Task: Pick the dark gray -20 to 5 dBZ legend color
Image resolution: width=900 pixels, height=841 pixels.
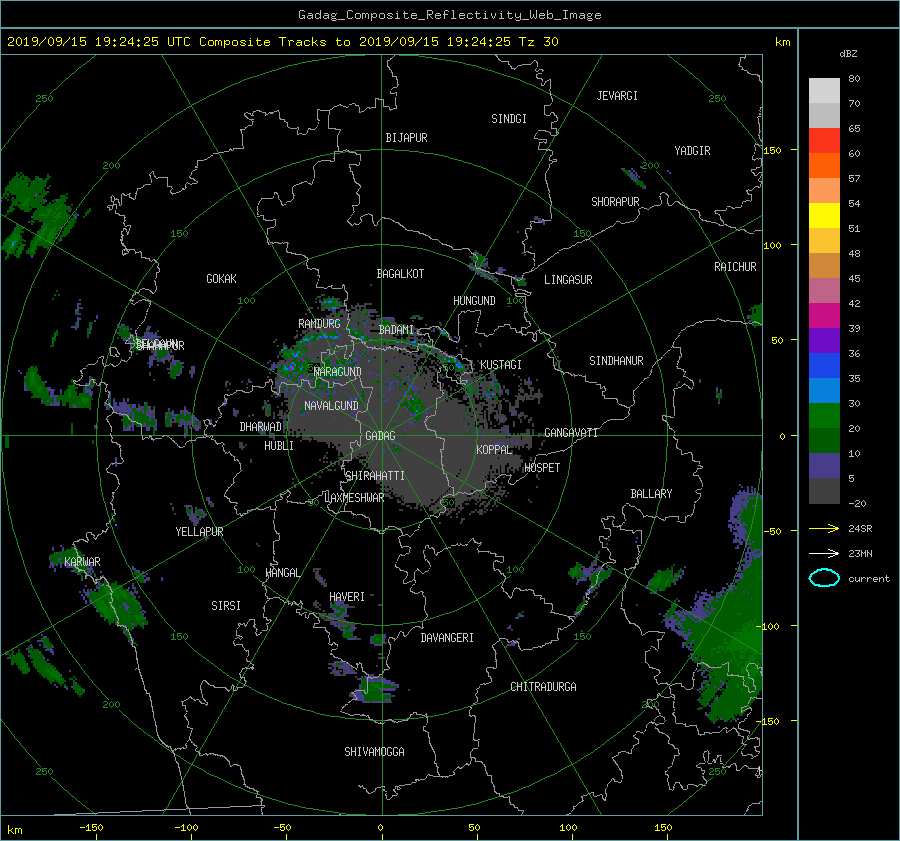Action: tap(824, 490)
